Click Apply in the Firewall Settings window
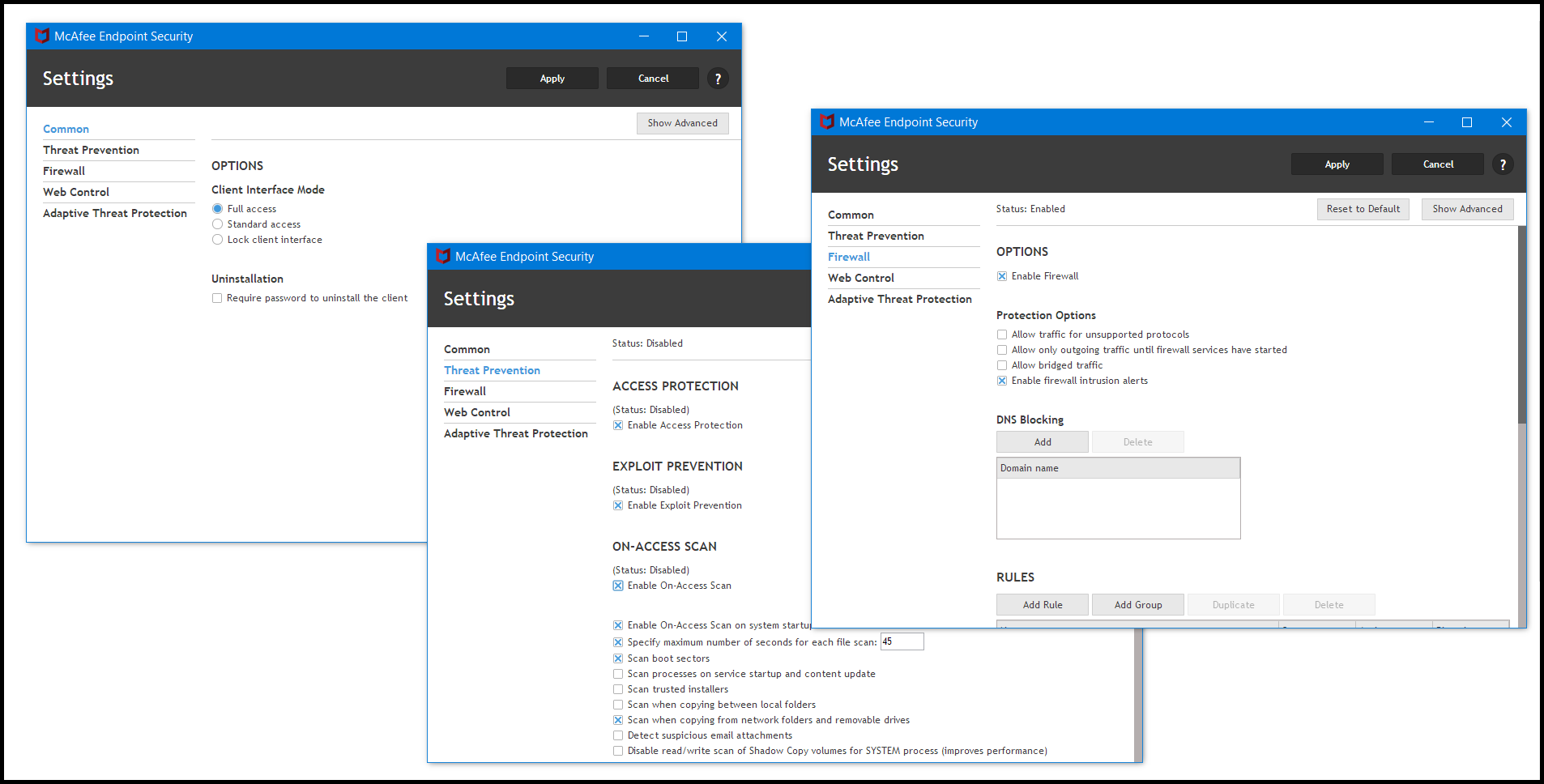Viewport: 1544px width, 784px height. click(x=1337, y=164)
